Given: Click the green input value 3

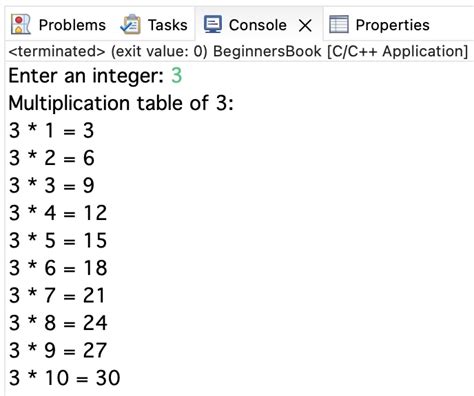Looking at the screenshot, I should point(177,76).
